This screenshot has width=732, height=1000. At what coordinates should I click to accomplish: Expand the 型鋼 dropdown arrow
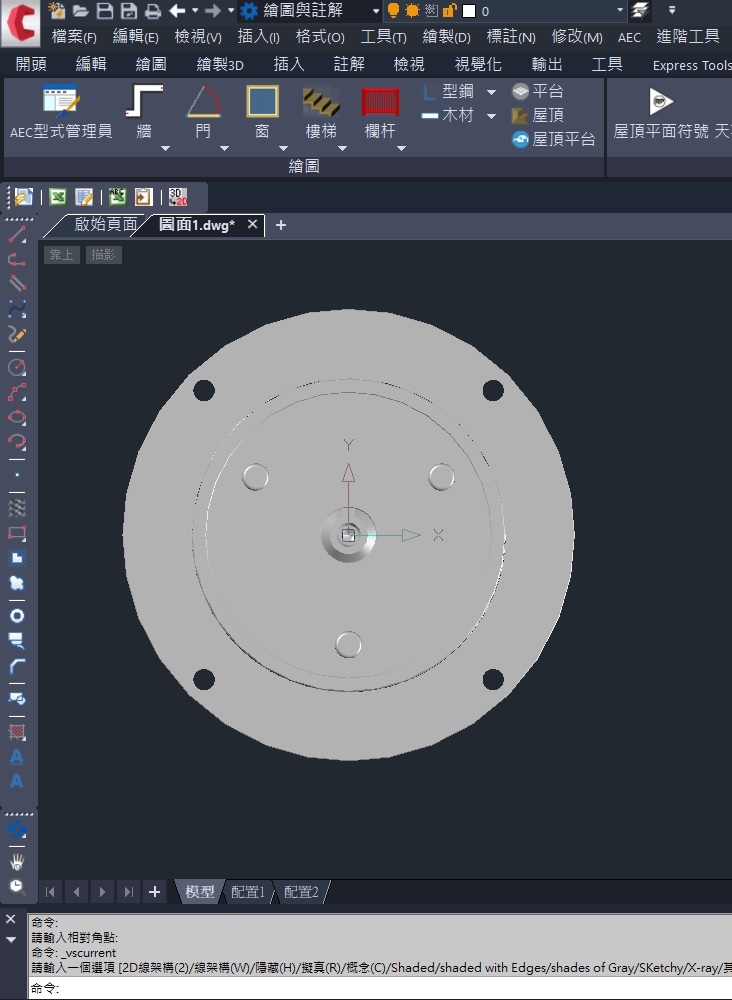tap(491, 92)
